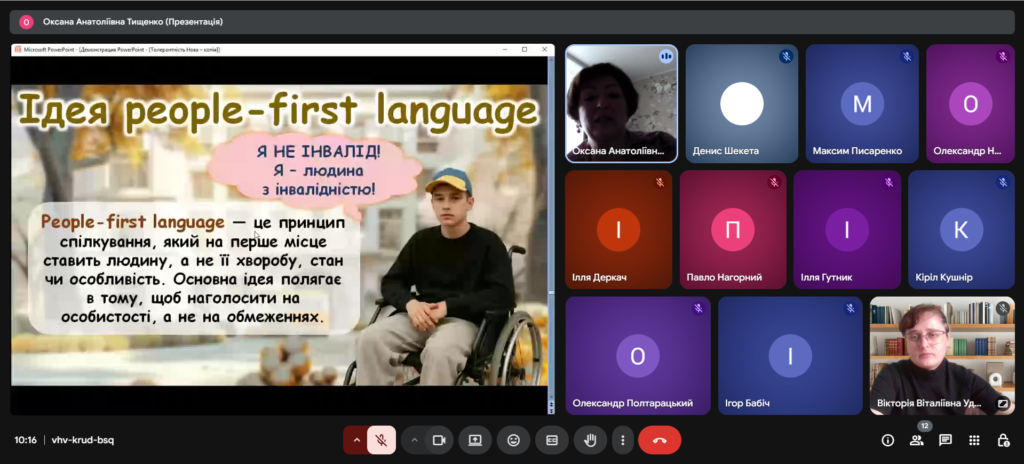Raise your hand

coord(590,440)
